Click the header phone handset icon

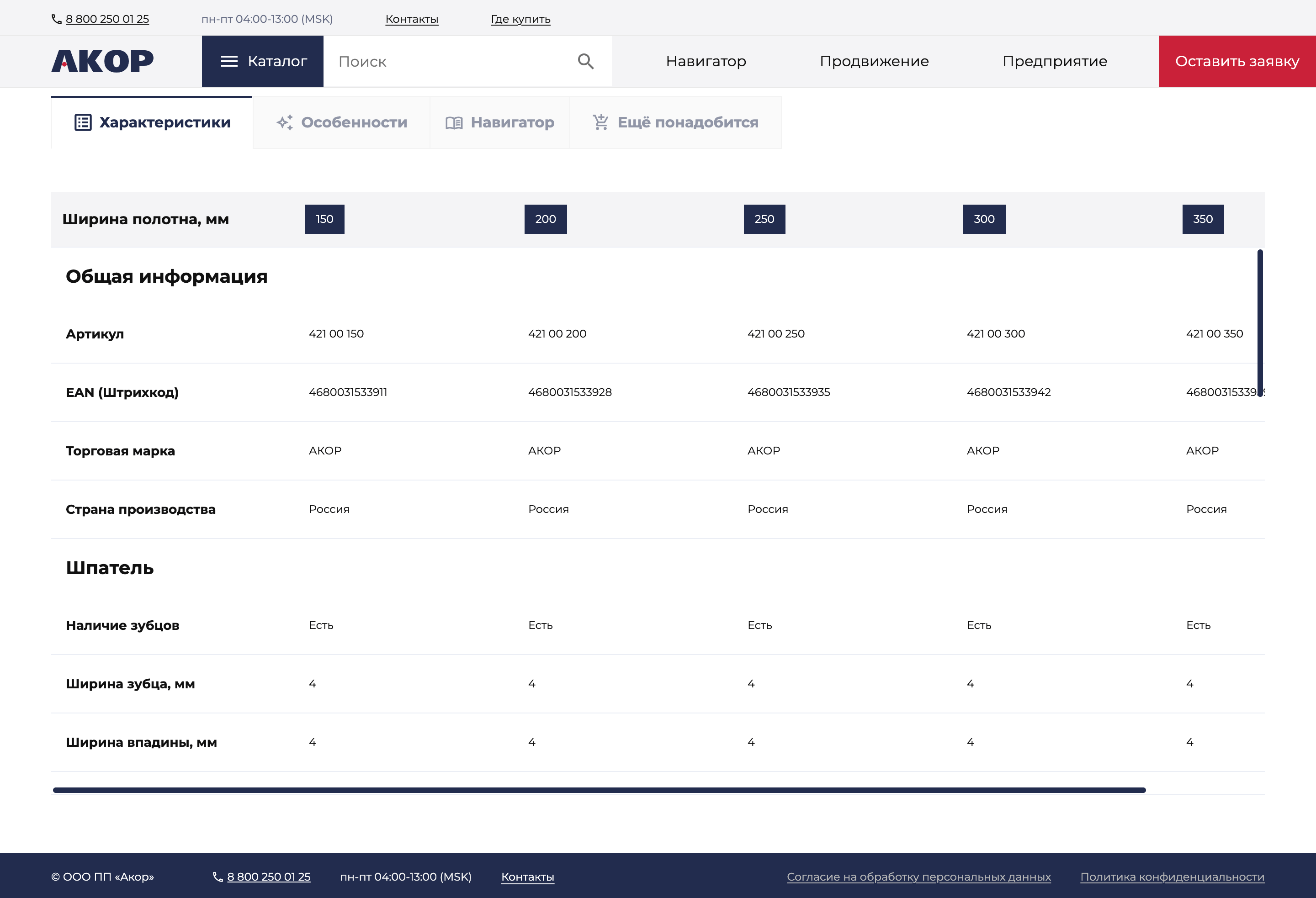click(x=57, y=19)
